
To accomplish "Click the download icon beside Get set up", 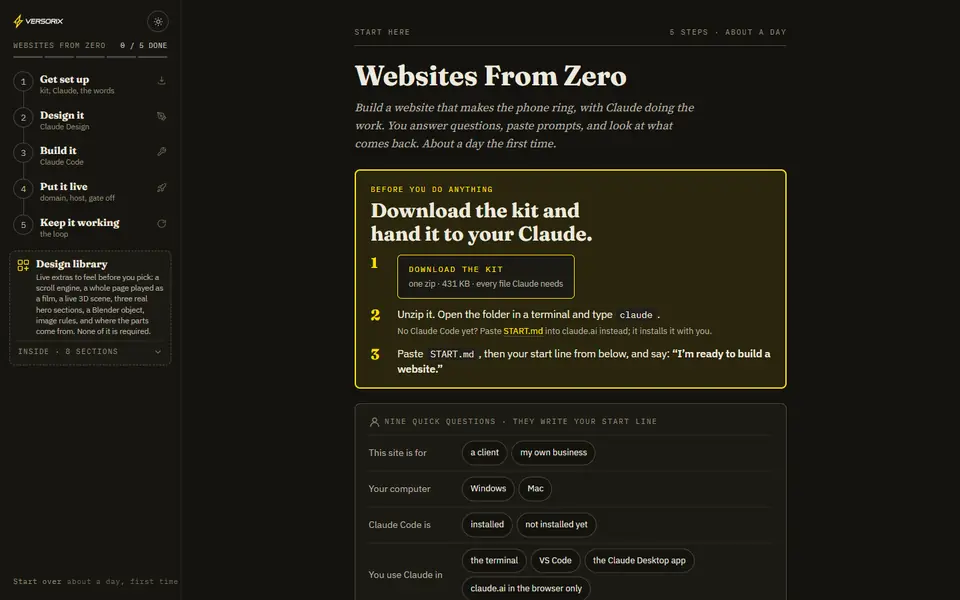I will (x=162, y=80).
